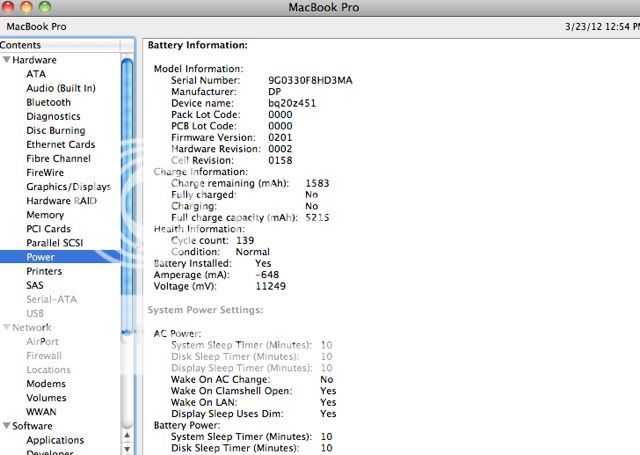Open FireWire hardware info
Viewport: 640px width, 455px height.
coord(45,173)
